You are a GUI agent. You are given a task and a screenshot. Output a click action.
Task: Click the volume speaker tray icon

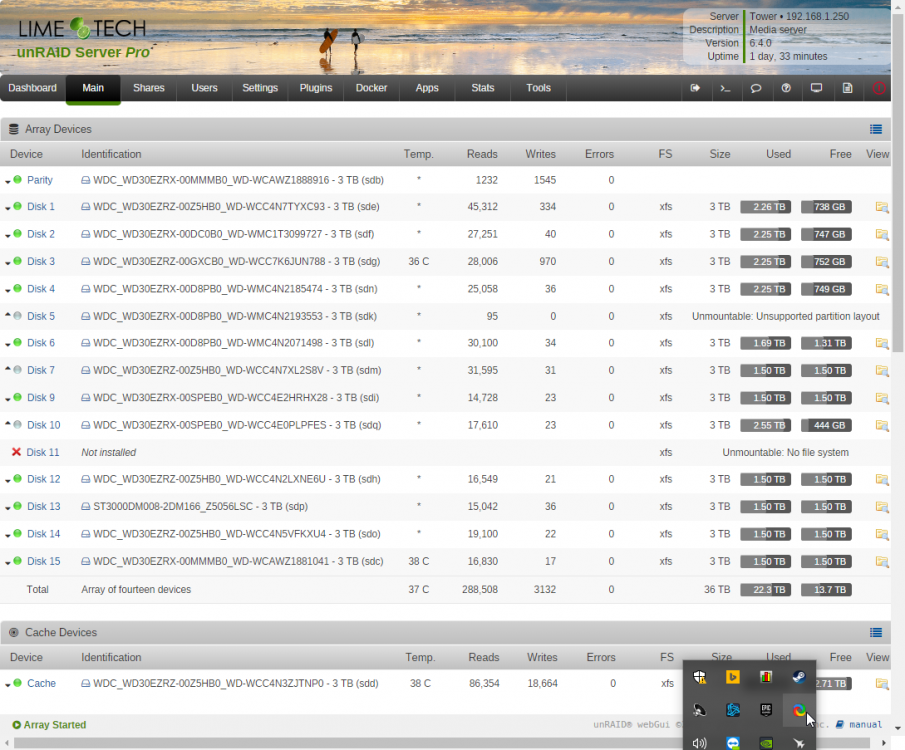point(700,743)
